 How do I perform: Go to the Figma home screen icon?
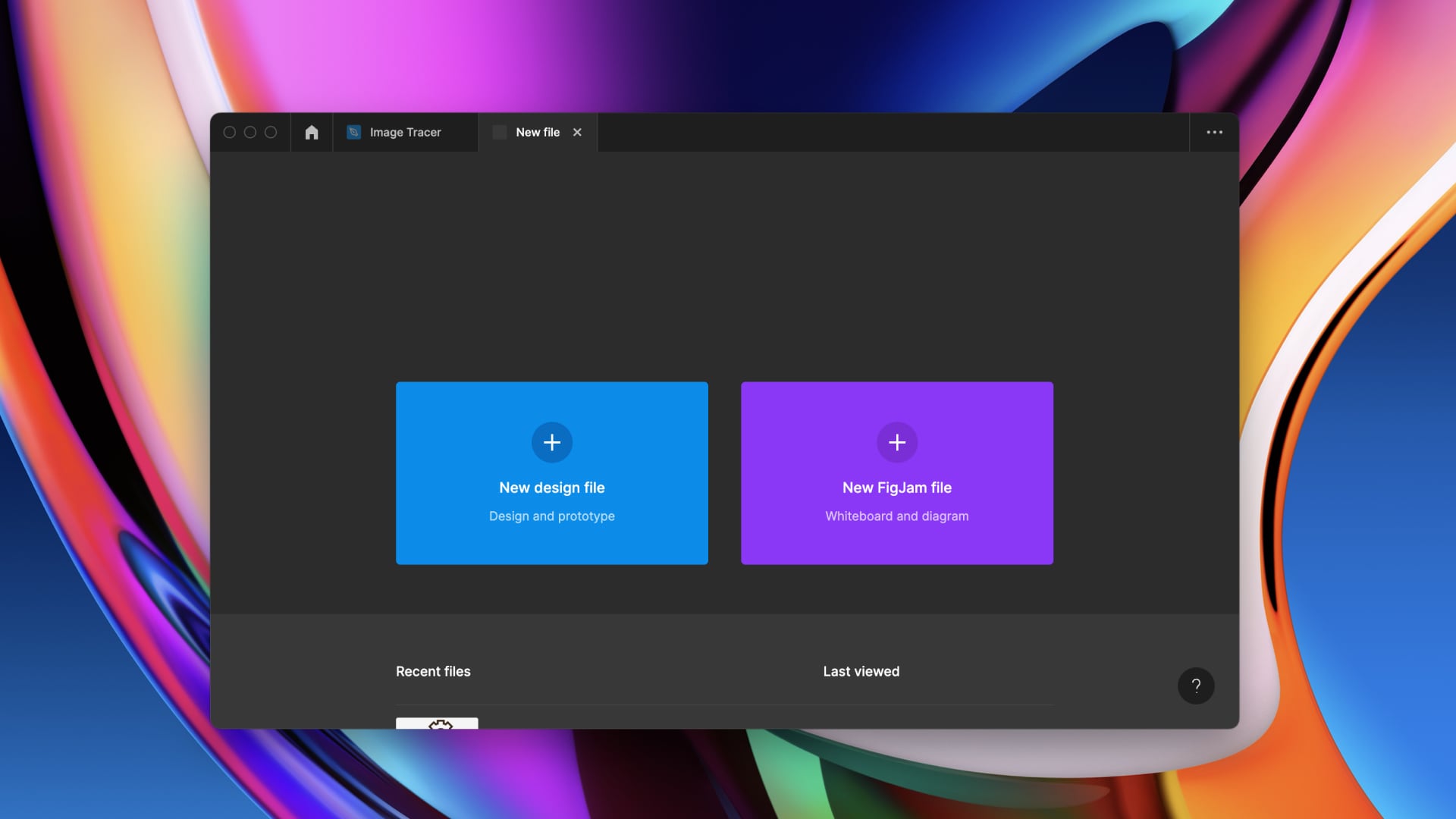pos(312,133)
